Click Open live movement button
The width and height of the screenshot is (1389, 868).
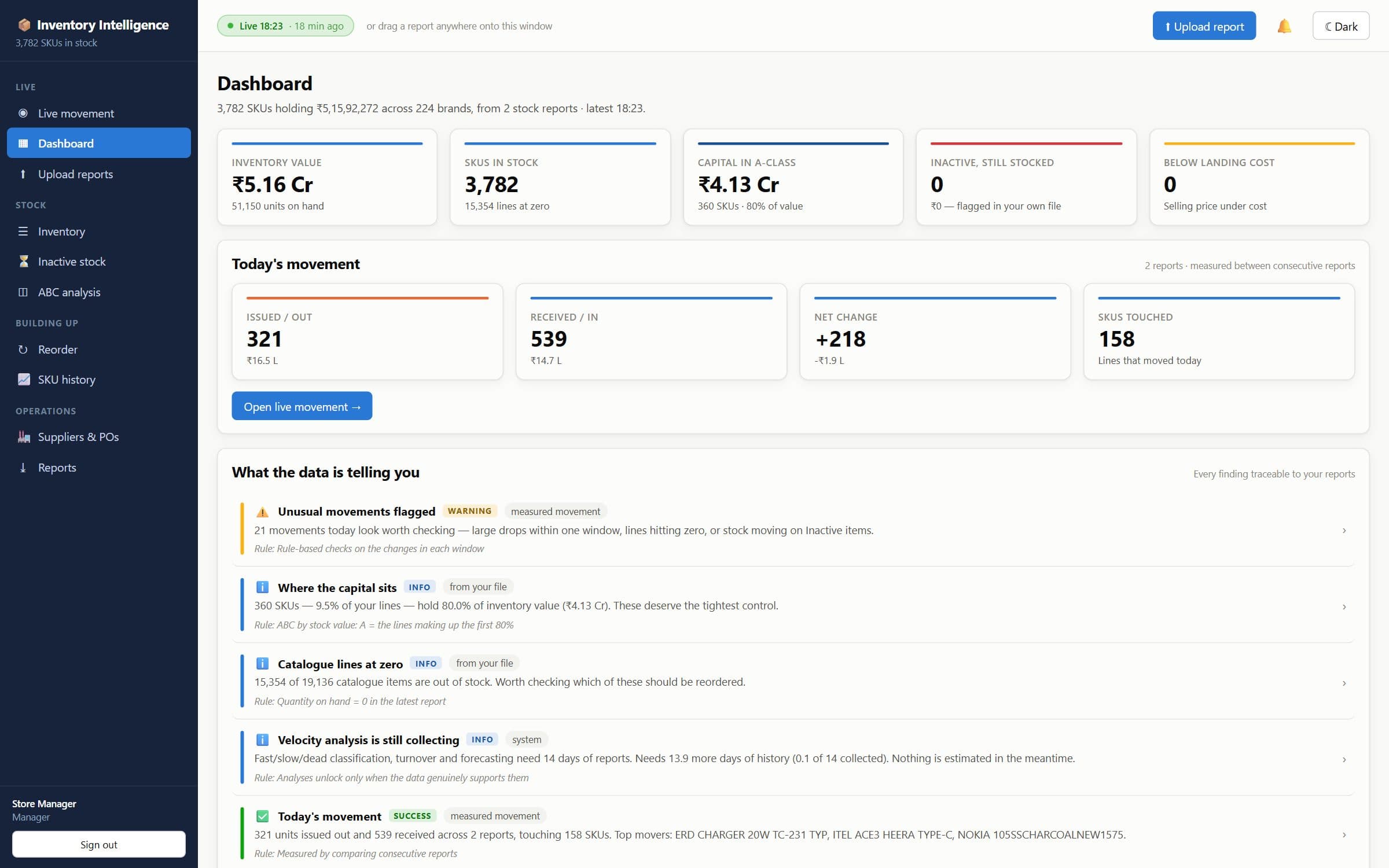click(302, 406)
